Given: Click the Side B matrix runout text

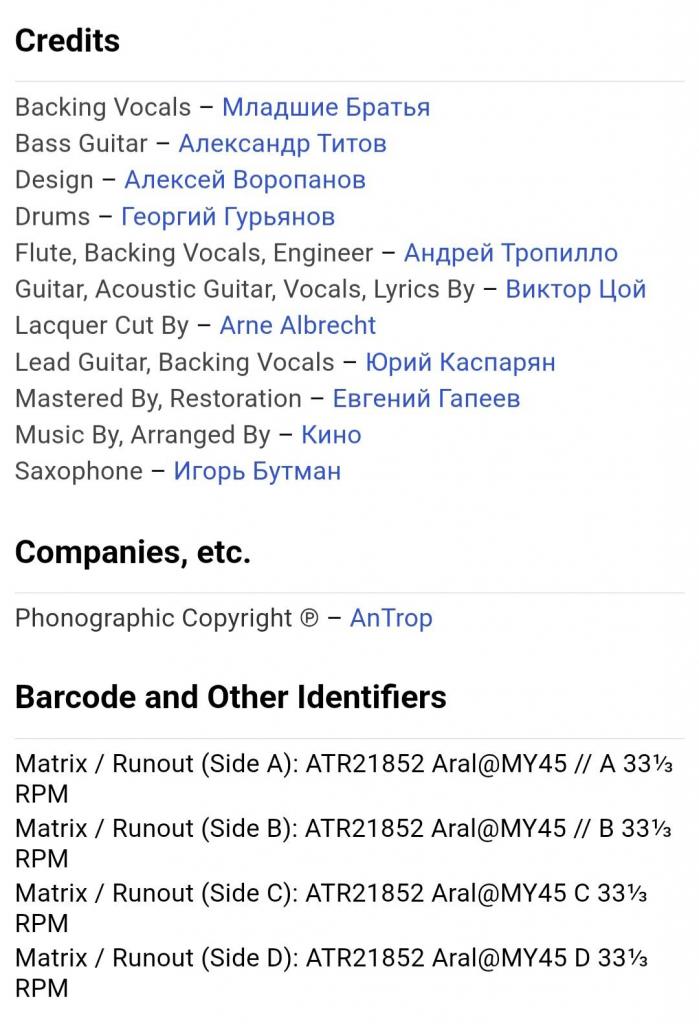Looking at the screenshot, I should coord(344,844).
